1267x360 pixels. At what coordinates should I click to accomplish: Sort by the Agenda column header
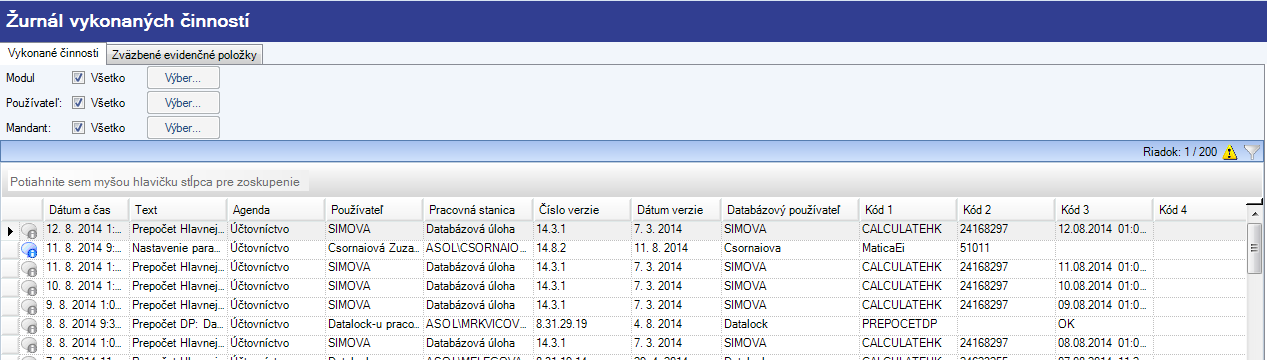tap(276, 210)
